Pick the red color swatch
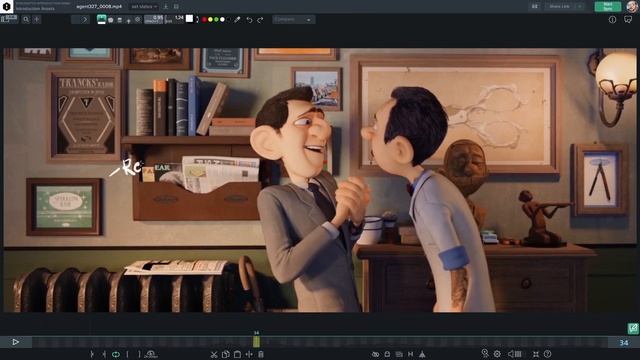The image size is (640, 360). click(x=204, y=20)
